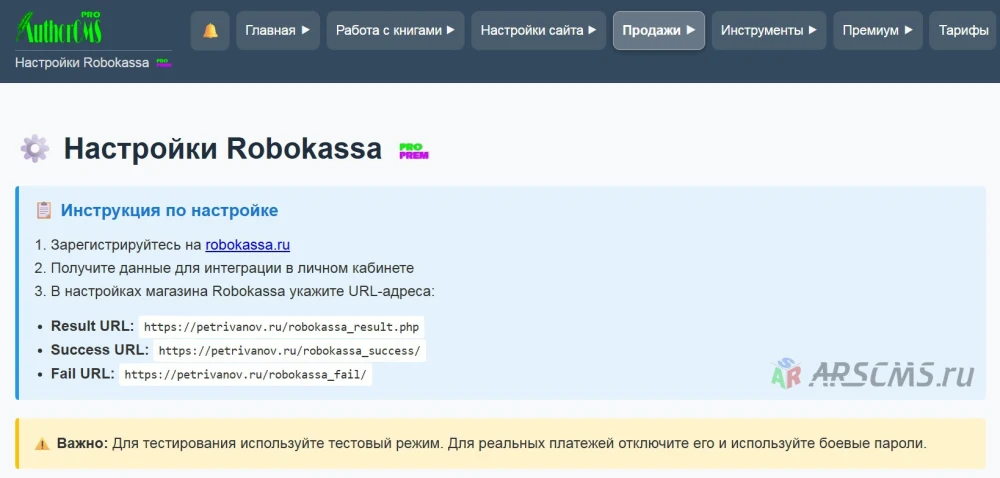Open the Главная menu
The width and height of the screenshot is (1000, 478).
pyautogui.click(x=277, y=31)
